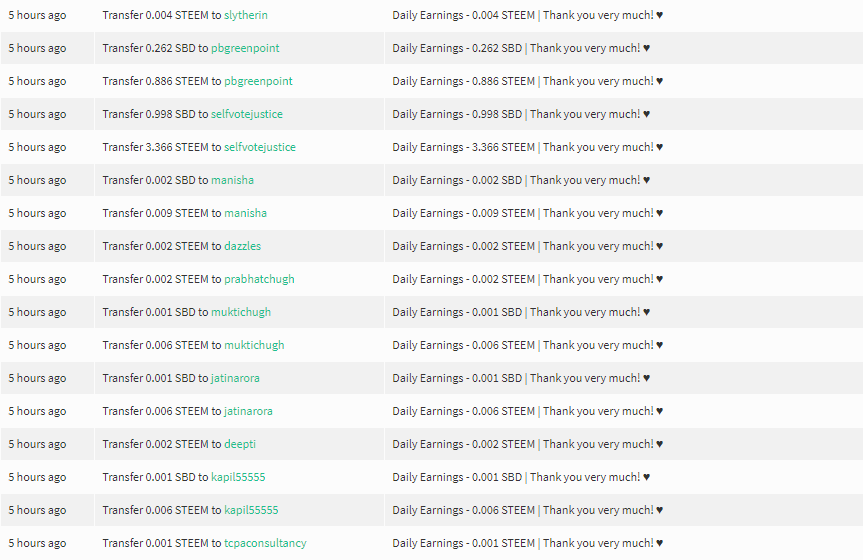This screenshot has height=560, width=863.
Task: Click '5 hours ago' in tcpaconsultancy row
Action: pyautogui.click(x=37, y=543)
